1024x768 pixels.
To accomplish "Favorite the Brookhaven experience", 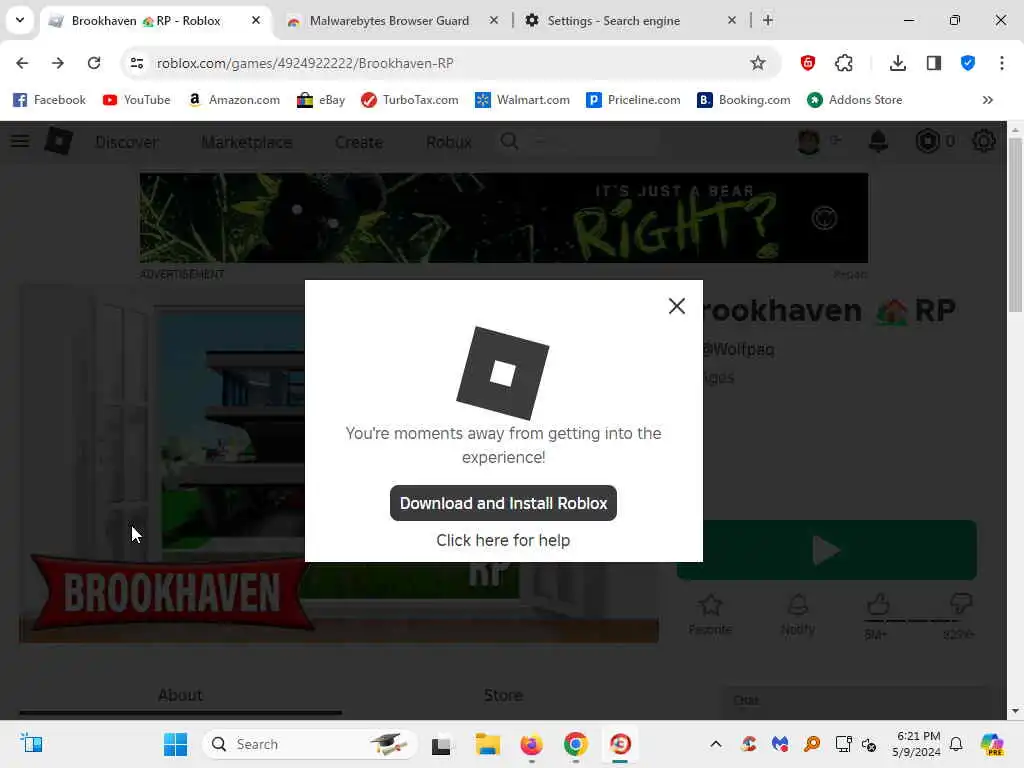I will tap(710, 614).
